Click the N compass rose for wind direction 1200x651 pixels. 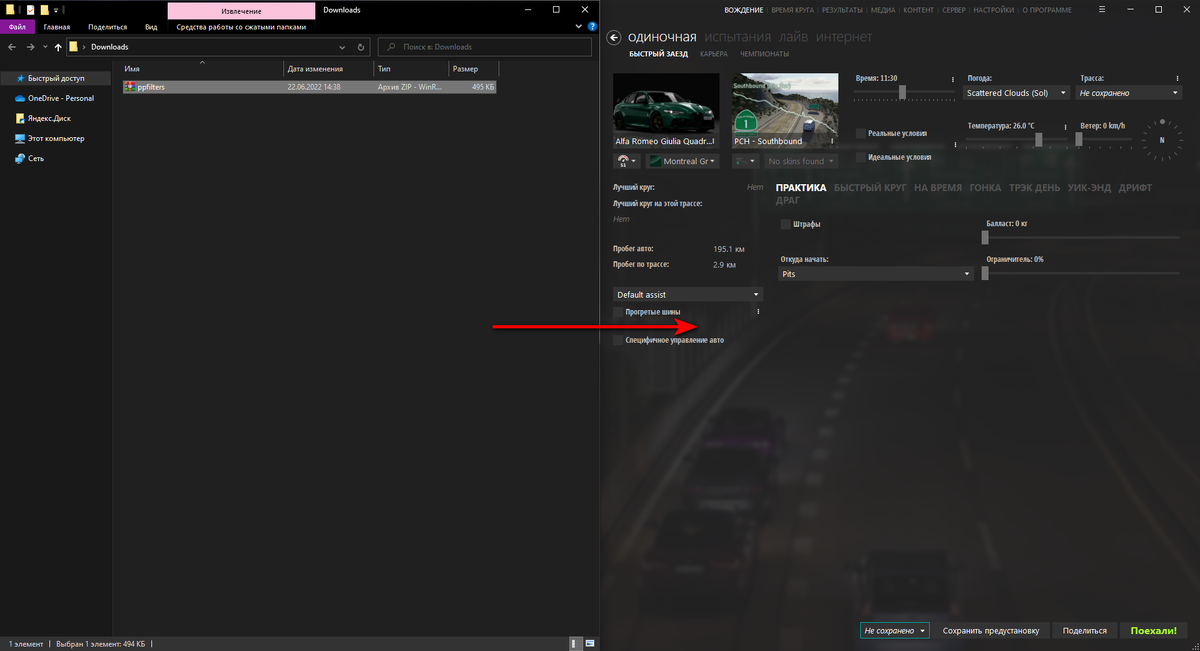click(x=1163, y=140)
